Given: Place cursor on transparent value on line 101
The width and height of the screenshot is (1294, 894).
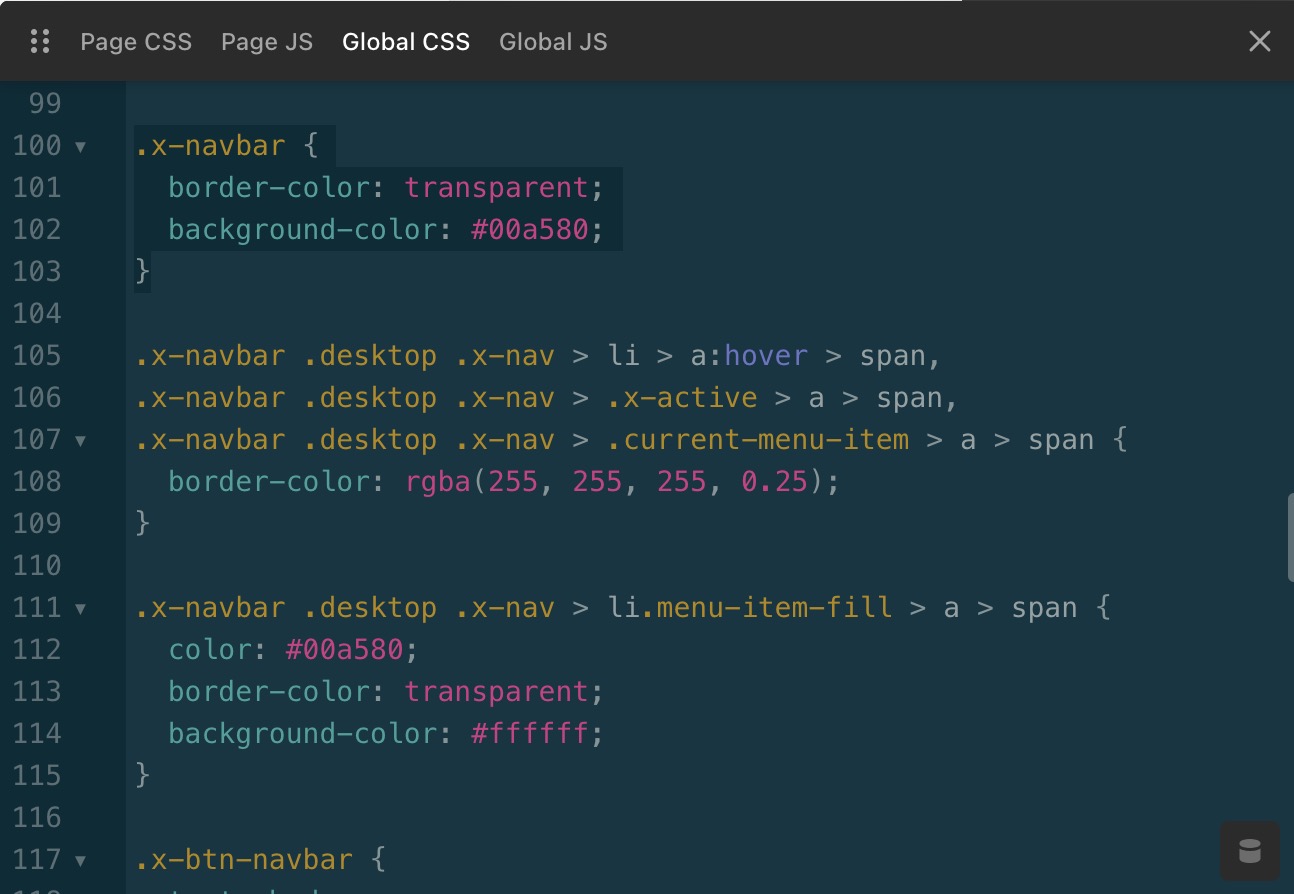Looking at the screenshot, I should tap(496, 188).
